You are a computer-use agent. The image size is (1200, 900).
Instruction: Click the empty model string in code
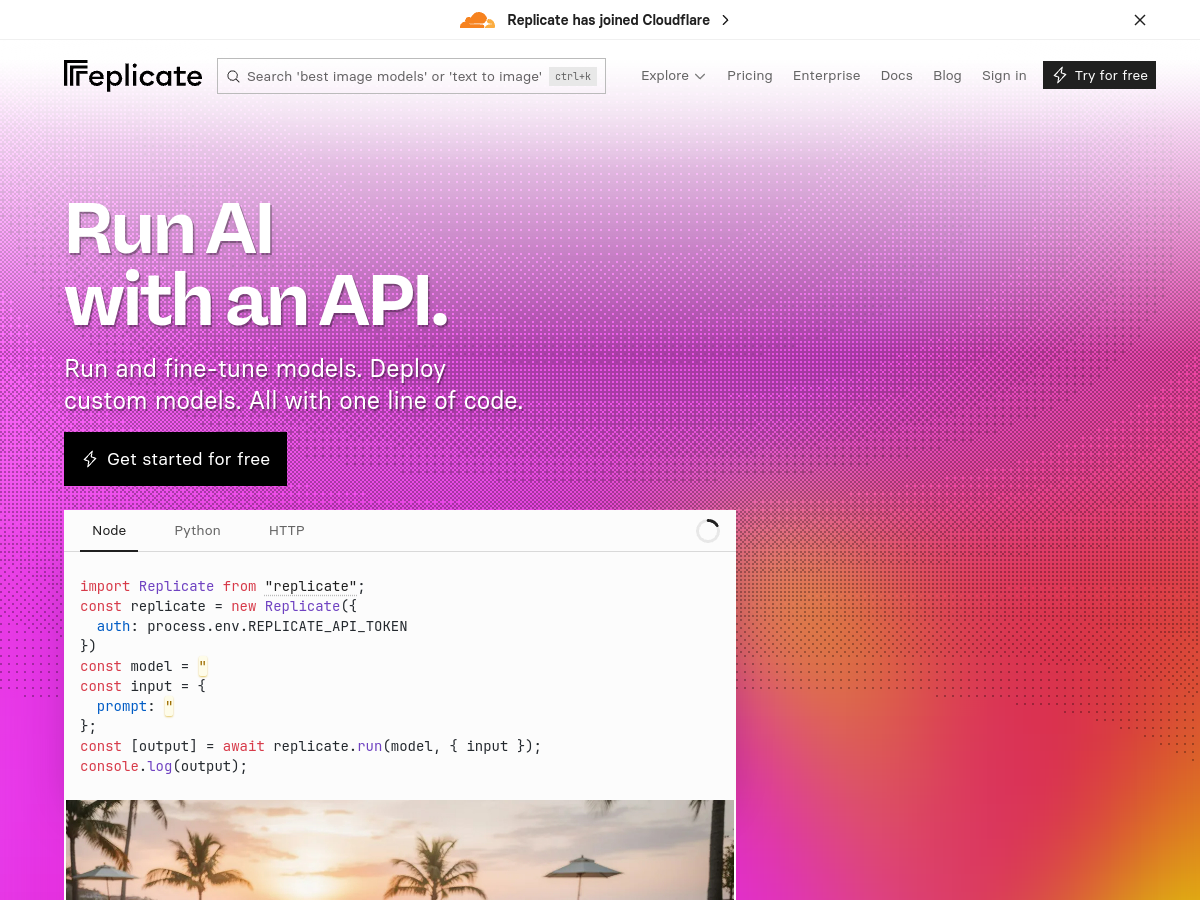click(x=202, y=666)
